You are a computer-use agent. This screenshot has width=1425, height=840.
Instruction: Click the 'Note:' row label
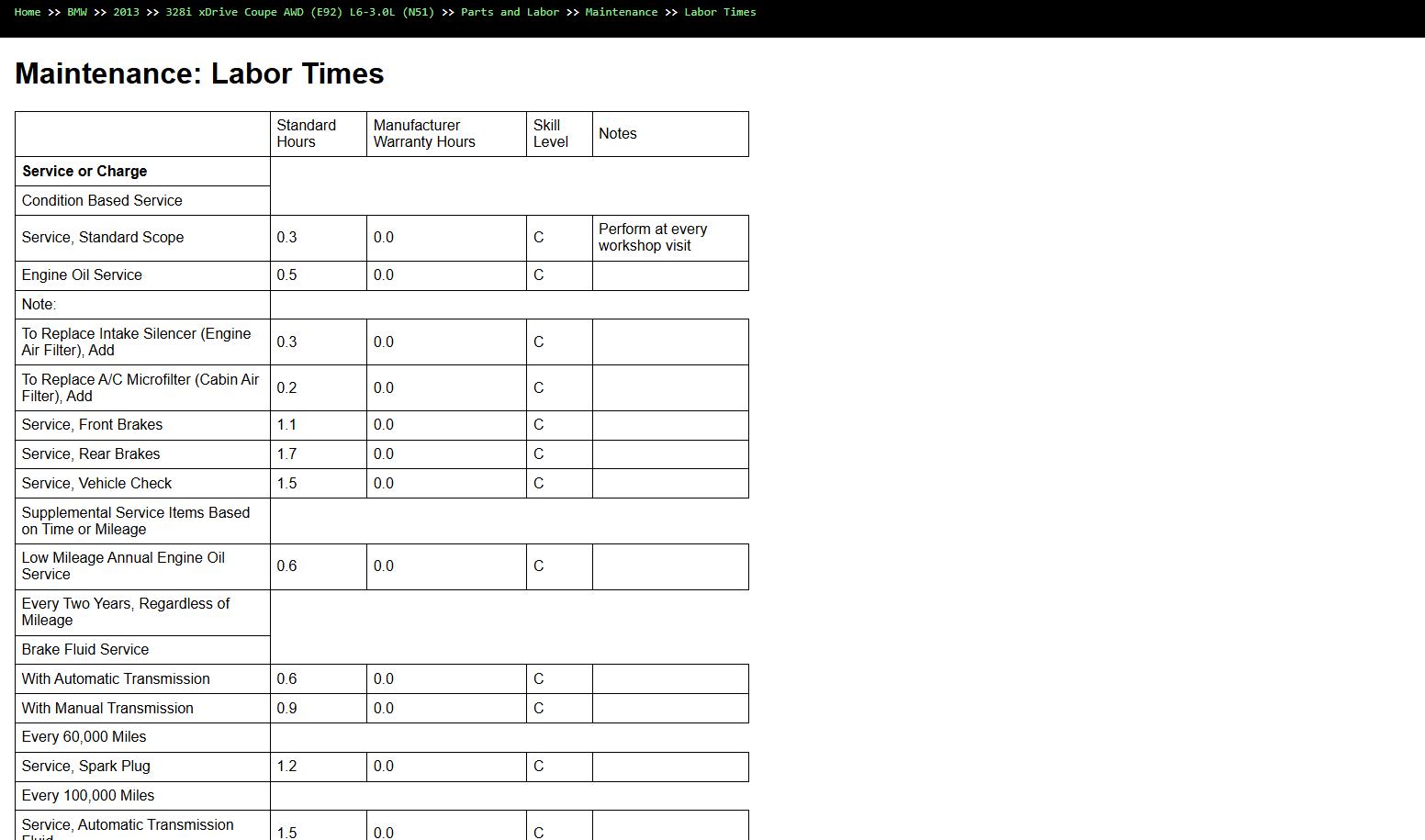click(39, 305)
